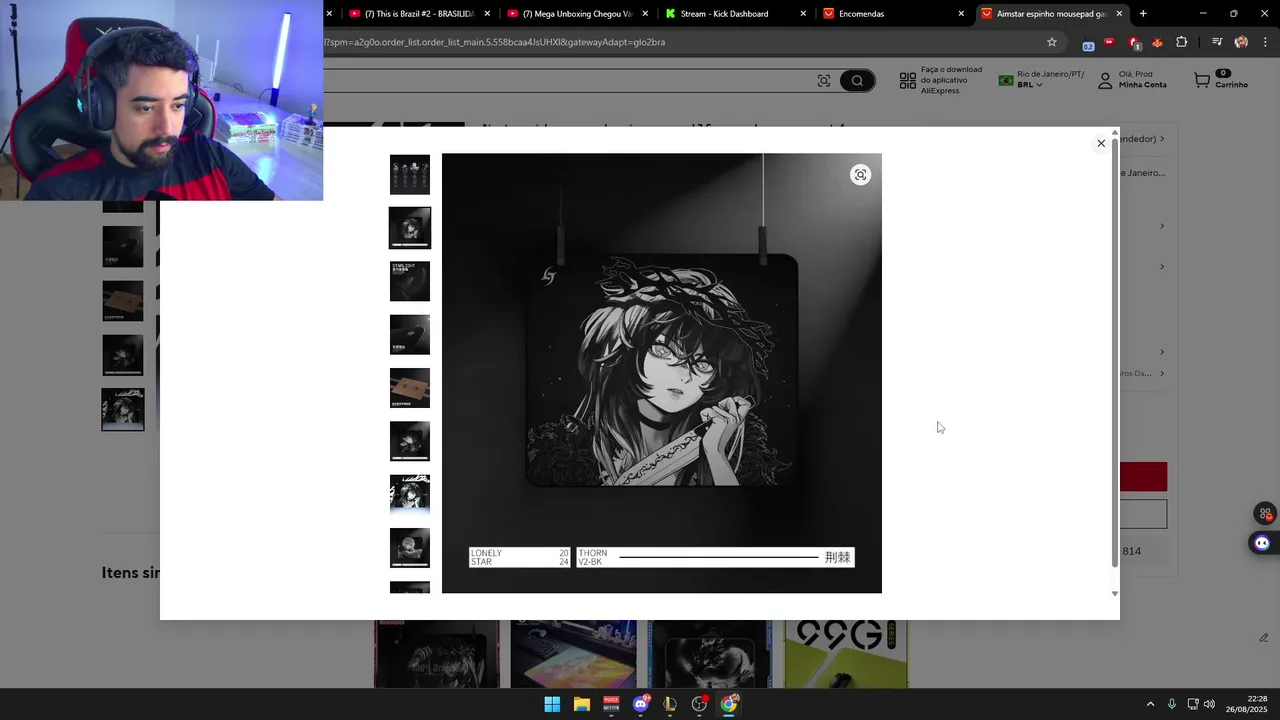Open image search icon on main photo
Viewport: 1280px width, 720px height.
pyautogui.click(x=860, y=175)
